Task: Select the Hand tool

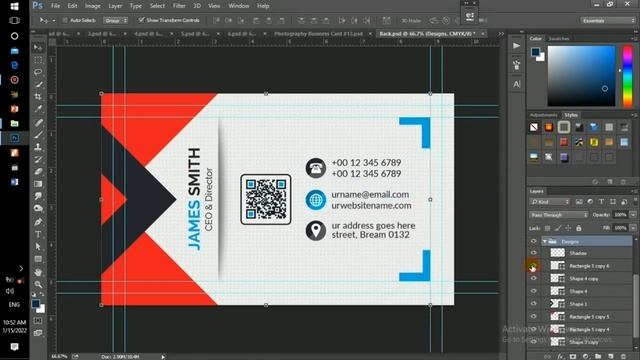Action: point(38,272)
